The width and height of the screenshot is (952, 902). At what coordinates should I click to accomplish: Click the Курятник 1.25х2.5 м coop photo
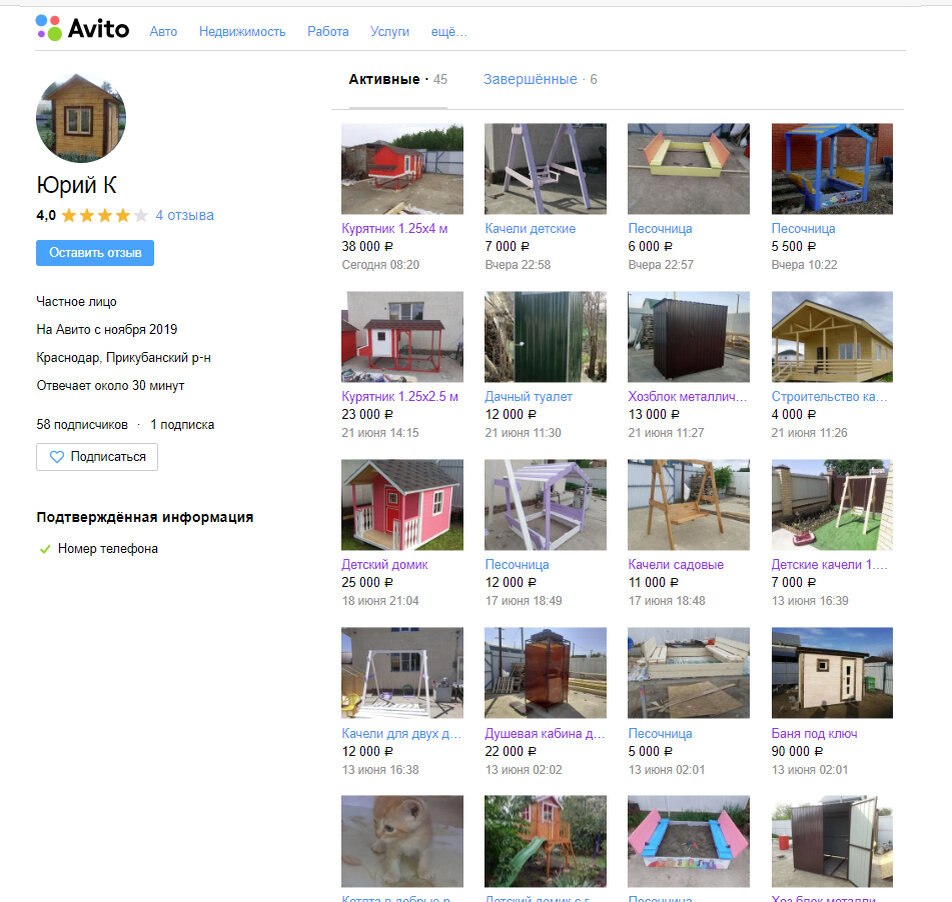pos(402,337)
